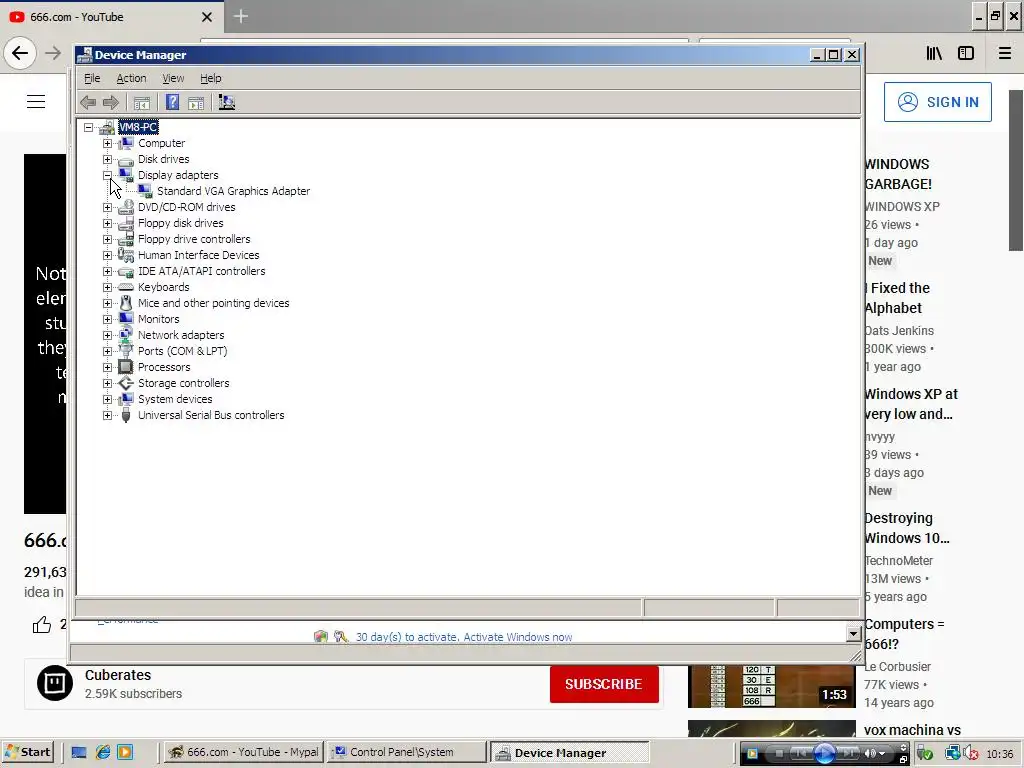This screenshot has height=768, width=1024.
Task: Click the Activate Windows now link
Action: (517, 637)
